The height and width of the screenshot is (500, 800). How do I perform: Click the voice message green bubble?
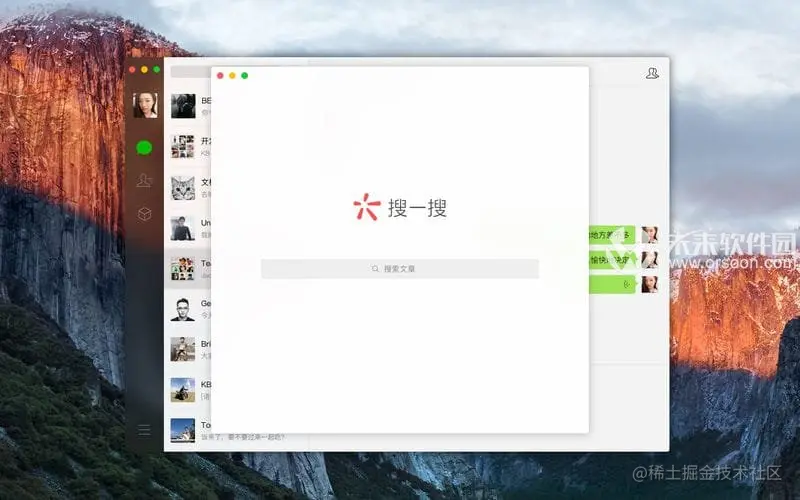point(612,285)
